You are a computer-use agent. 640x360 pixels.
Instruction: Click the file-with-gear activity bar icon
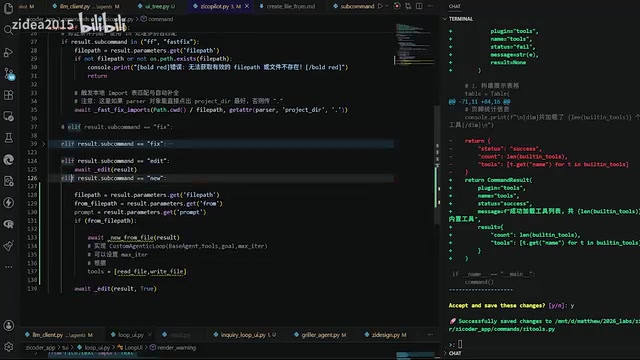point(8,181)
